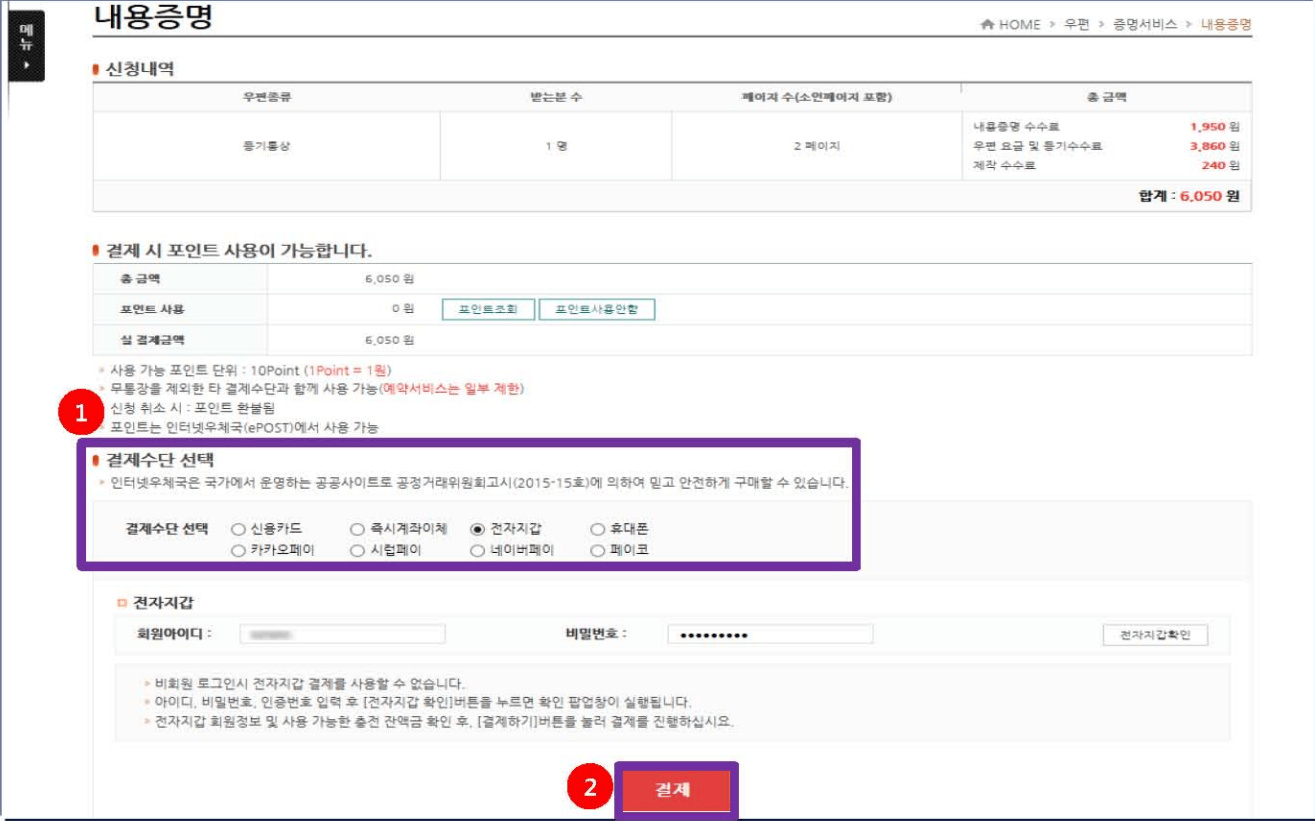Open the 메뉴 side tab

pos(26,48)
